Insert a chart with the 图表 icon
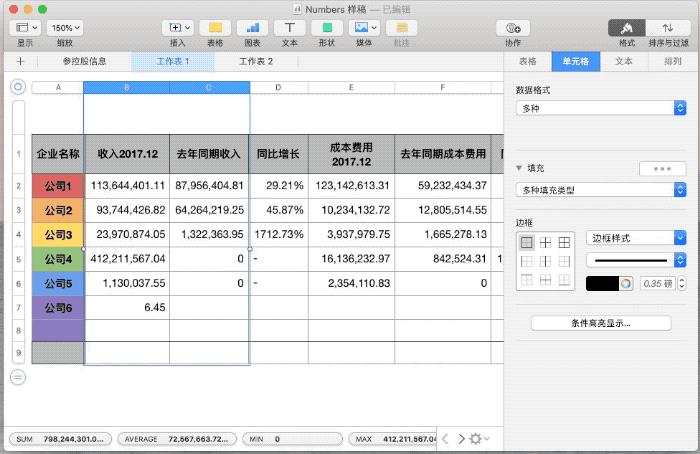700x454 pixels. pyautogui.click(x=253, y=28)
